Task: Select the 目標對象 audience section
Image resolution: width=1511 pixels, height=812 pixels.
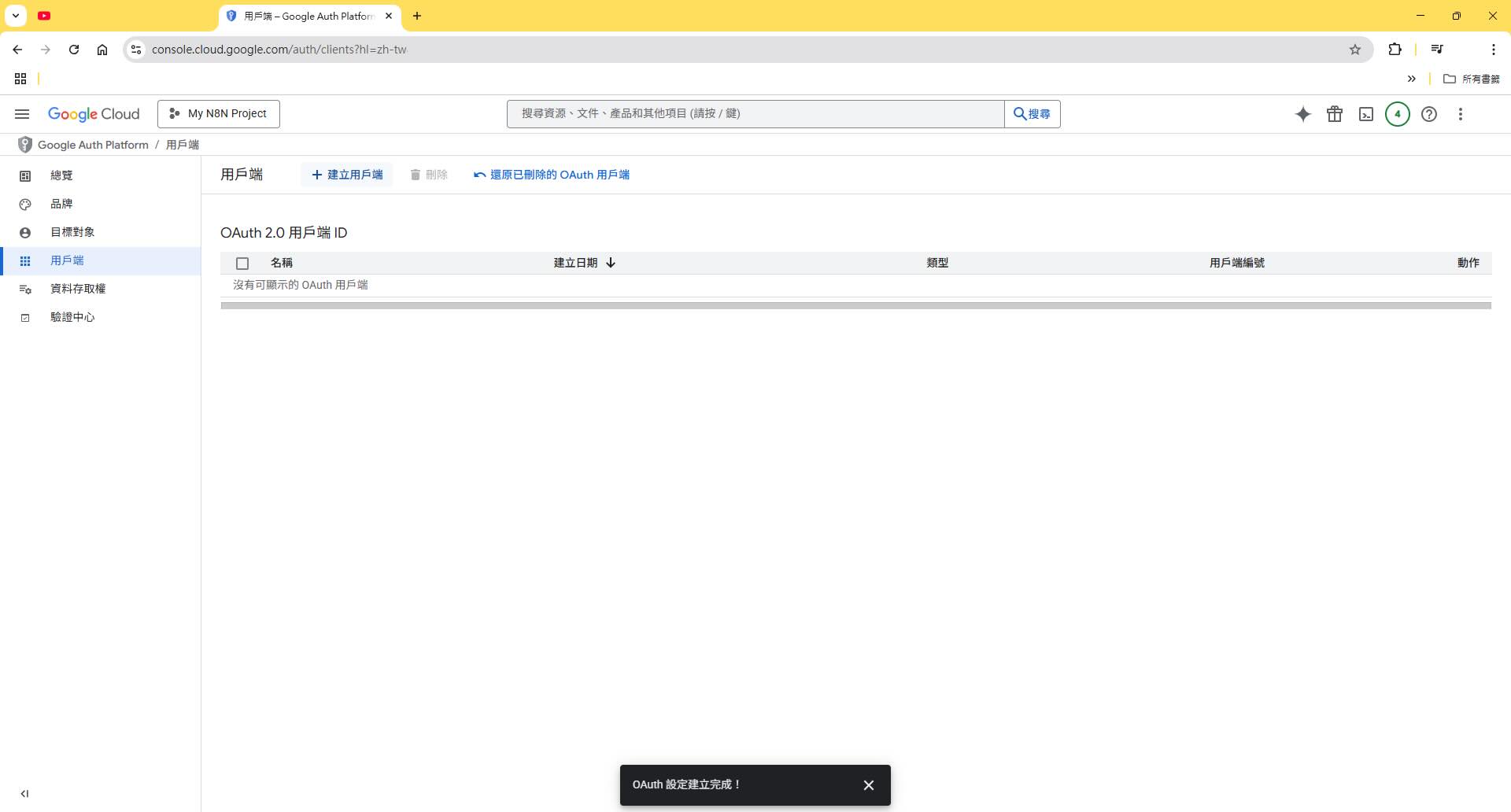Action: coord(72,231)
